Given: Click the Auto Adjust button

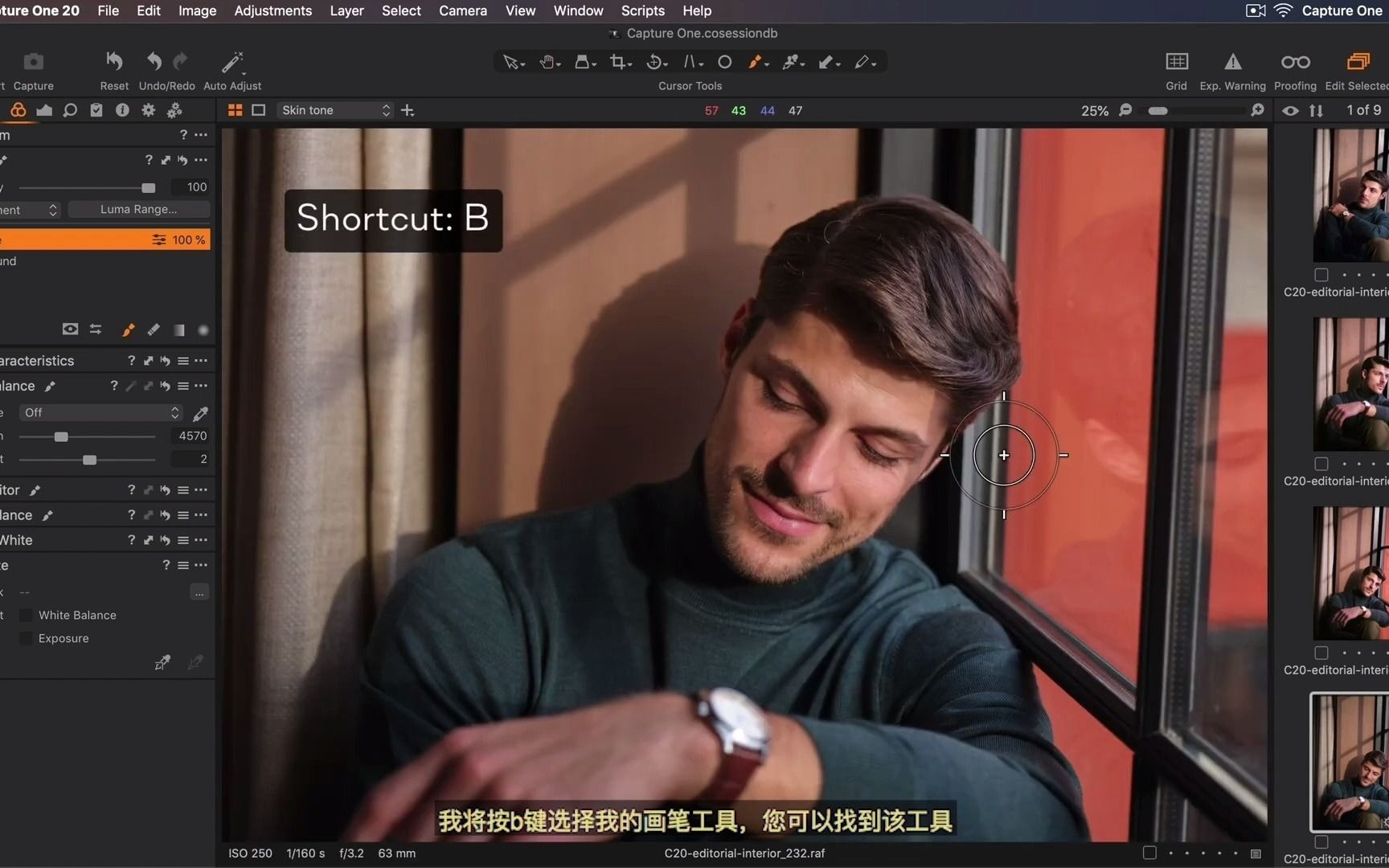Looking at the screenshot, I should pyautogui.click(x=231, y=70).
